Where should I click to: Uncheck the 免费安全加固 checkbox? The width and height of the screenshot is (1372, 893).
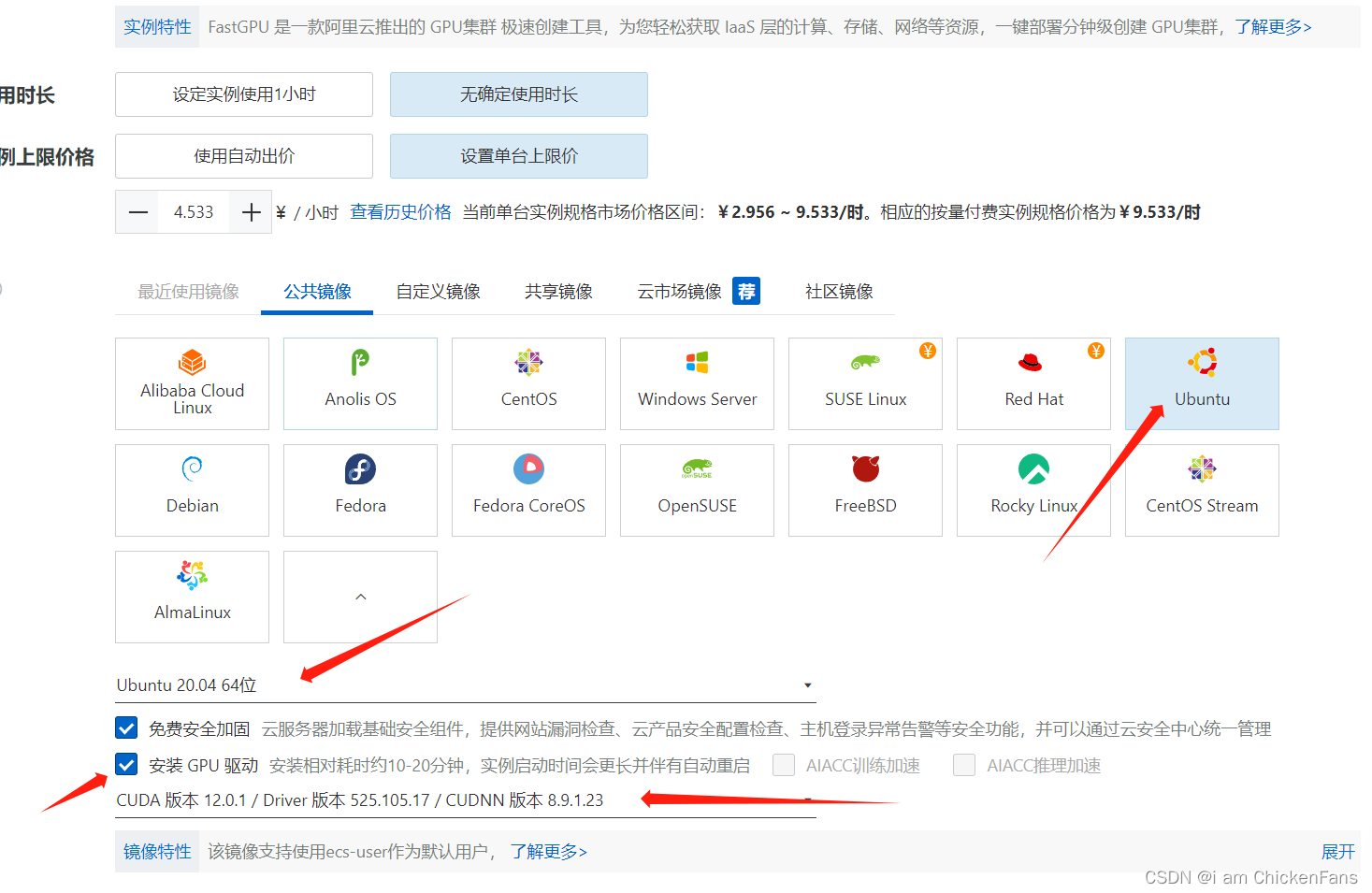[126, 728]
